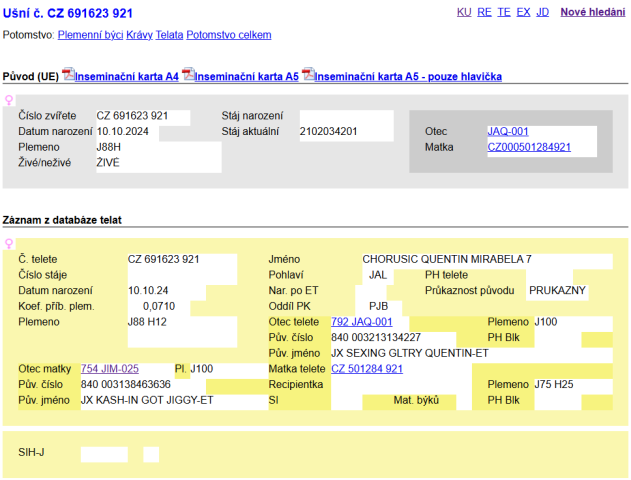
Task: Click PDF icon beside Inseminační karta A4
Action: tap(68, 75)
